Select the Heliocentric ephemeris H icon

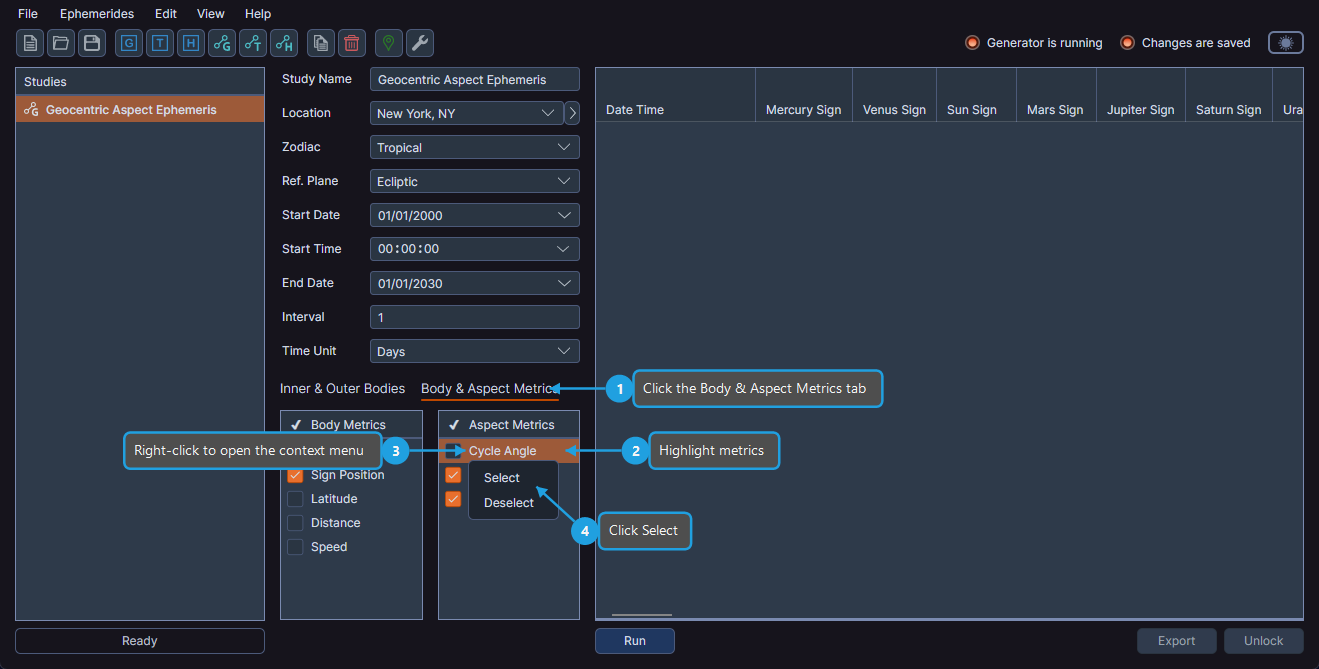(190, 43)
